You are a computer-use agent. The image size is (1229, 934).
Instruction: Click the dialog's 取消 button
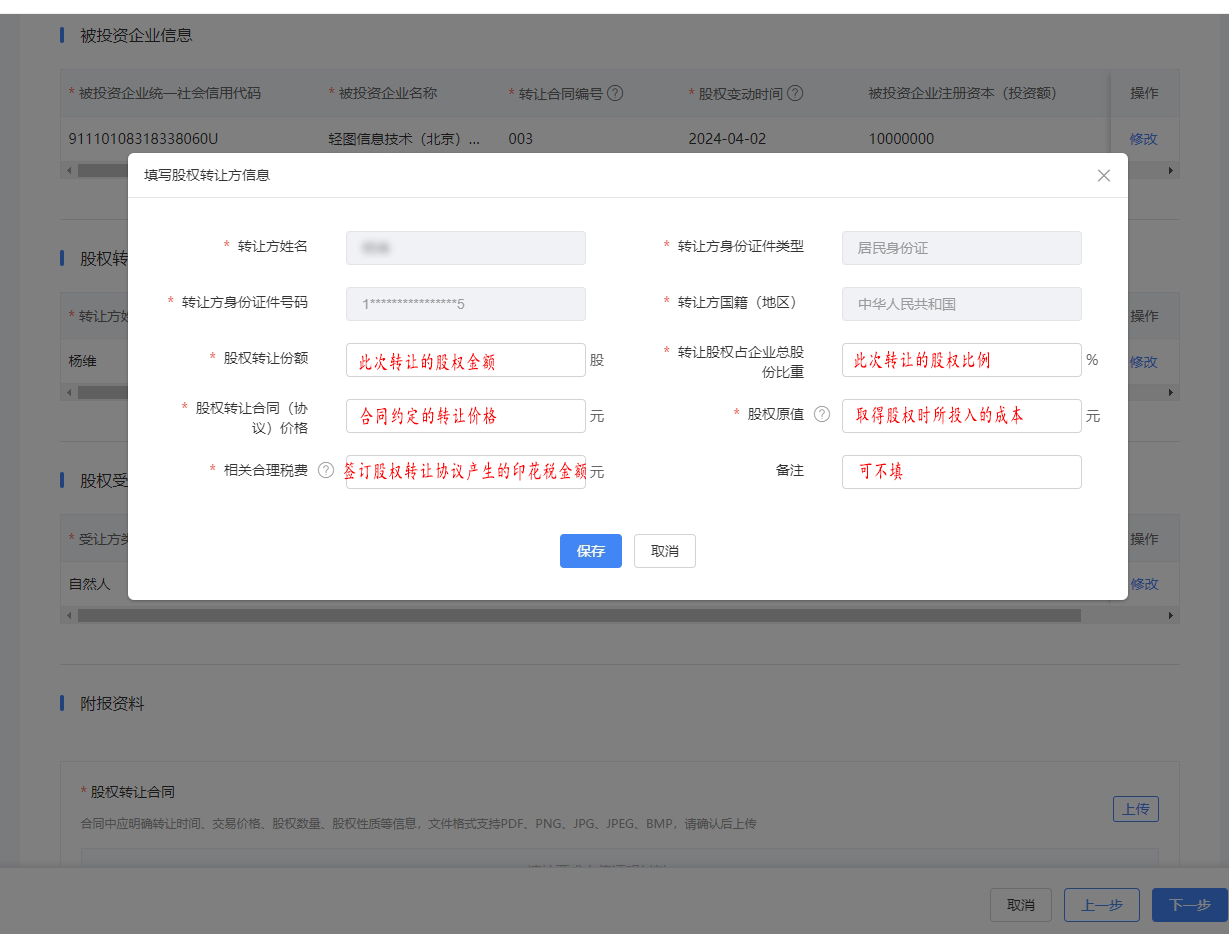point(665,551)
